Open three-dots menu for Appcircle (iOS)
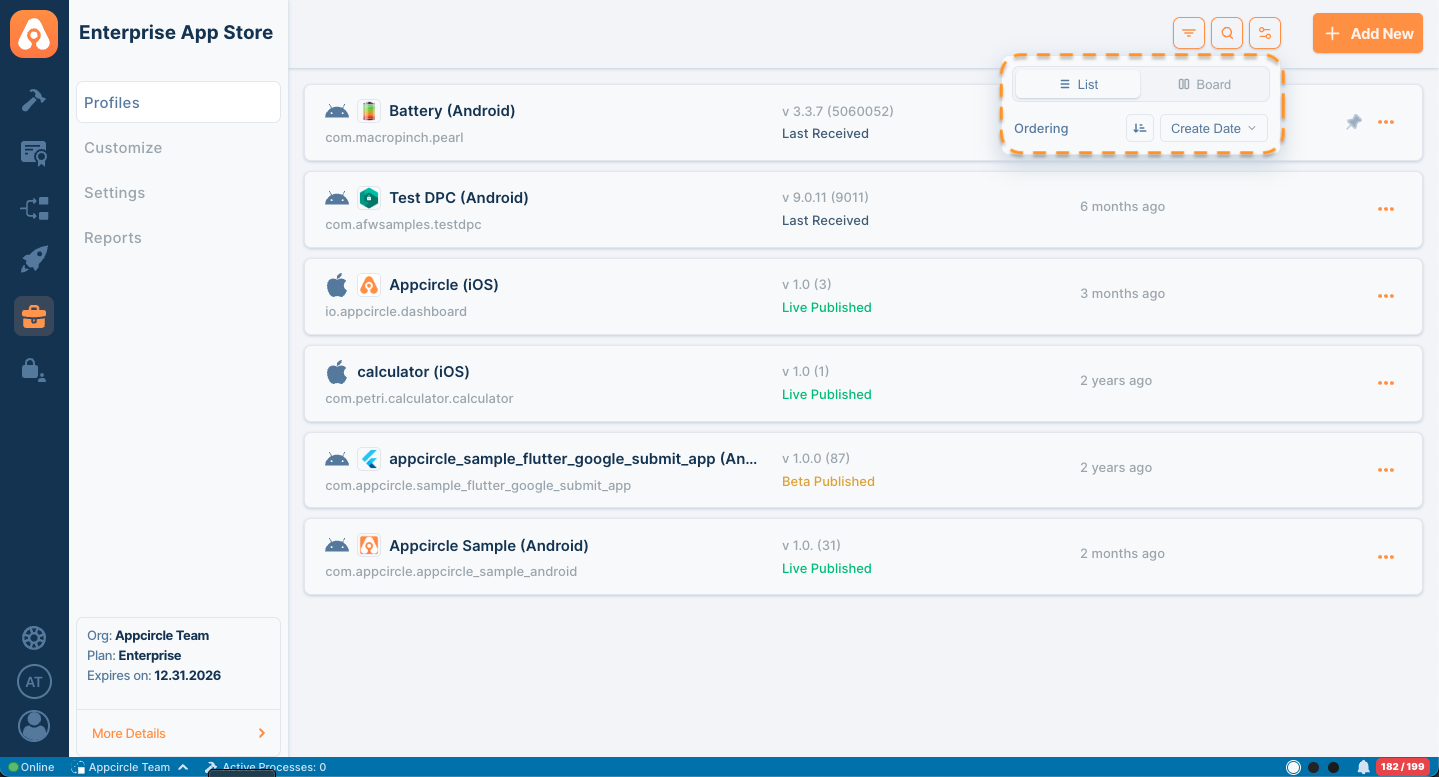Viewport: 1439px width, 777px height. (x=1386, y=296)
